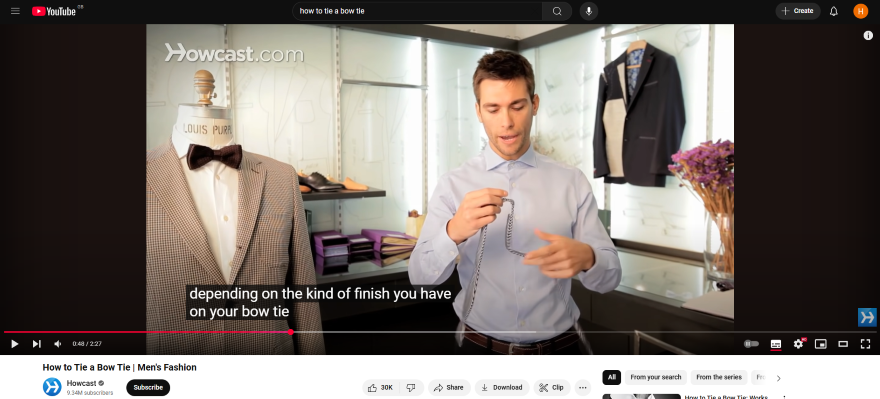
Task: Click the 0:48 / 2:27 time display
Action: coord(87,343)
